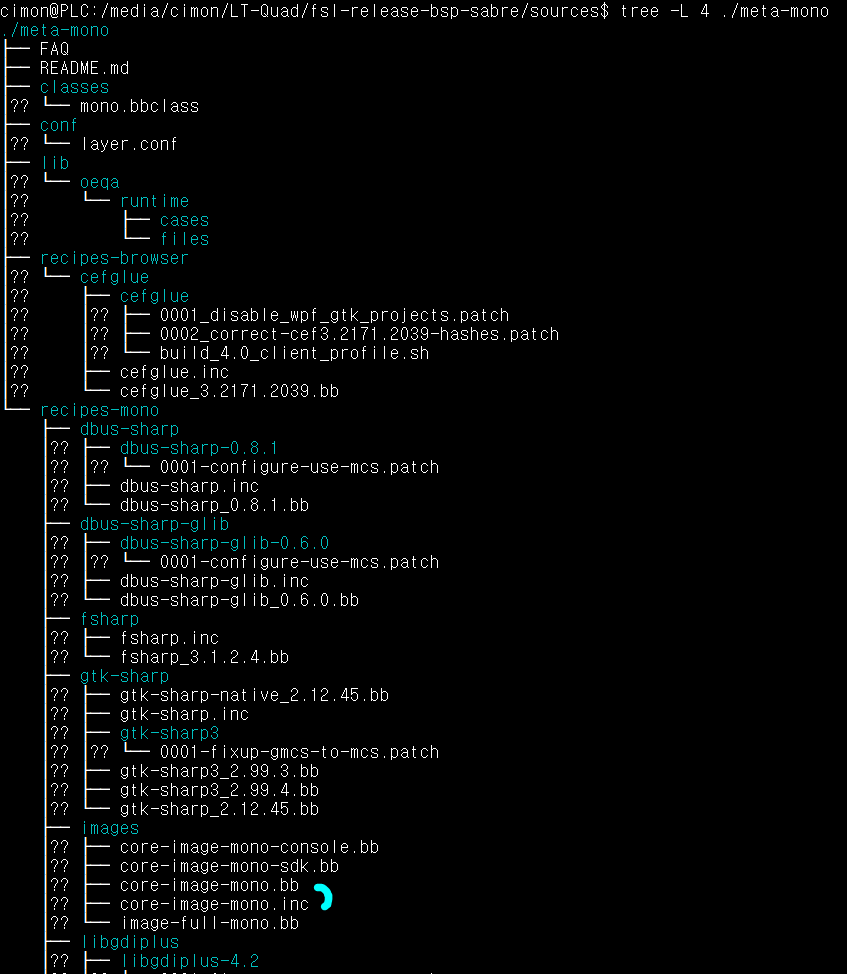The height and width of the screenshot is (974, 847).
Task: Select the build_4.0_client_profile.sh script
Action: pyautogui.click(x=294, y=353)
